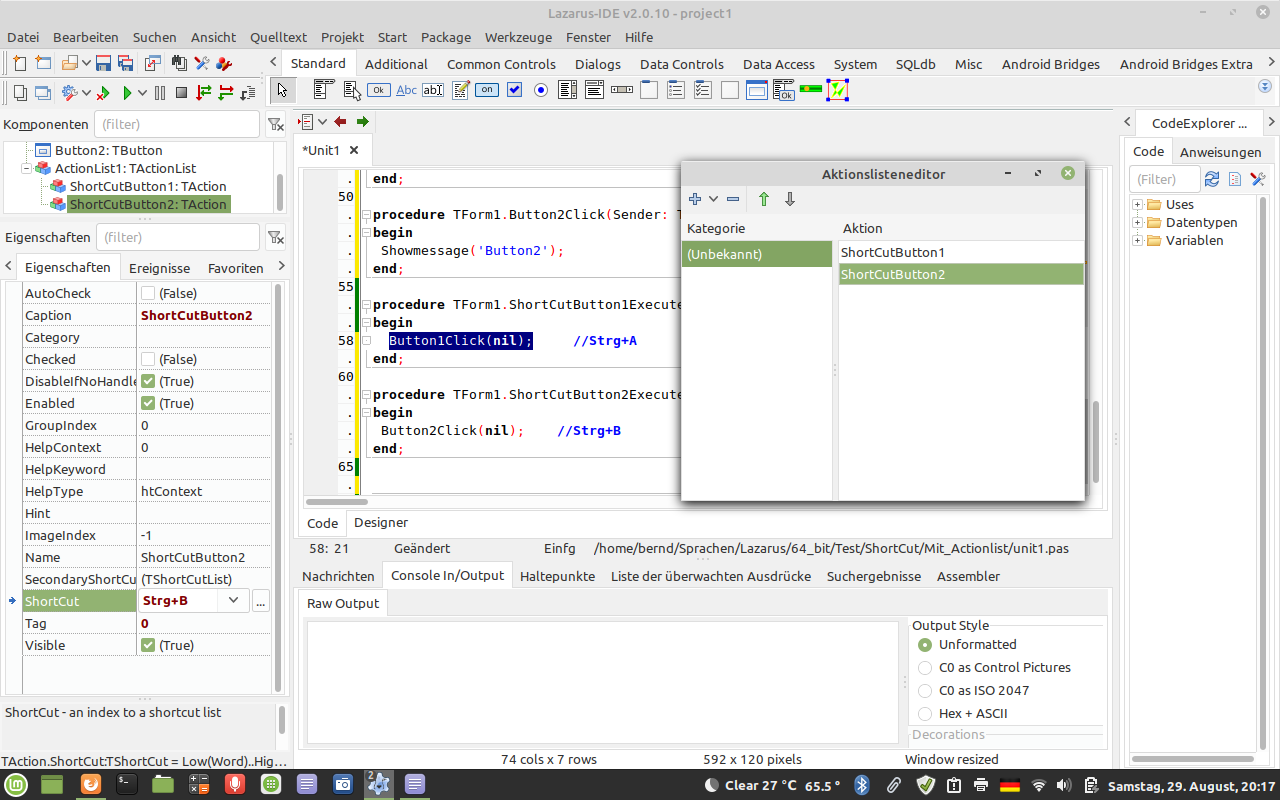Click the ShortCut ellipsis button
Viewport: 1280px width, 800px height.
(261, 601)
